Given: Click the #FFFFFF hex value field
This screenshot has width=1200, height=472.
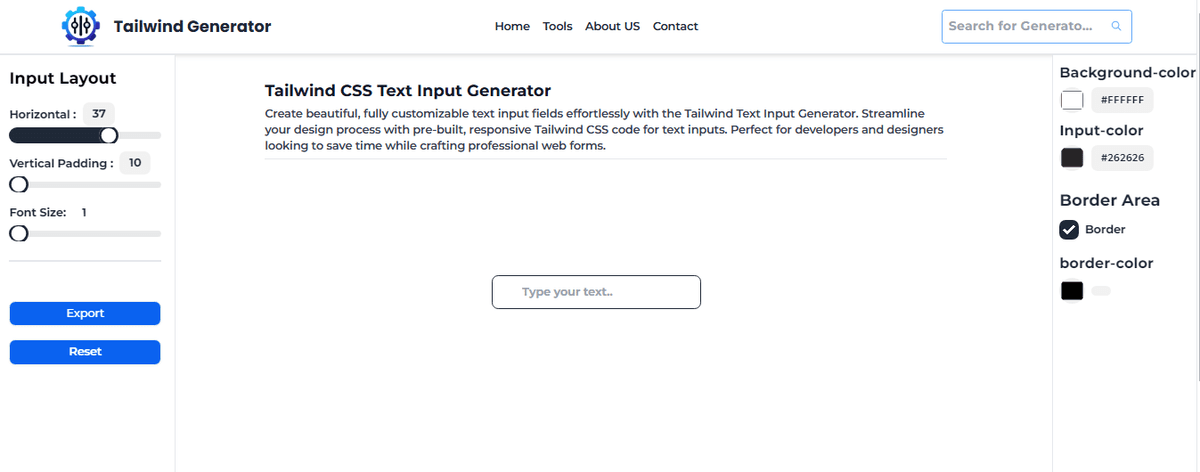Looking at the screenshot, I should coord(1122,101).
